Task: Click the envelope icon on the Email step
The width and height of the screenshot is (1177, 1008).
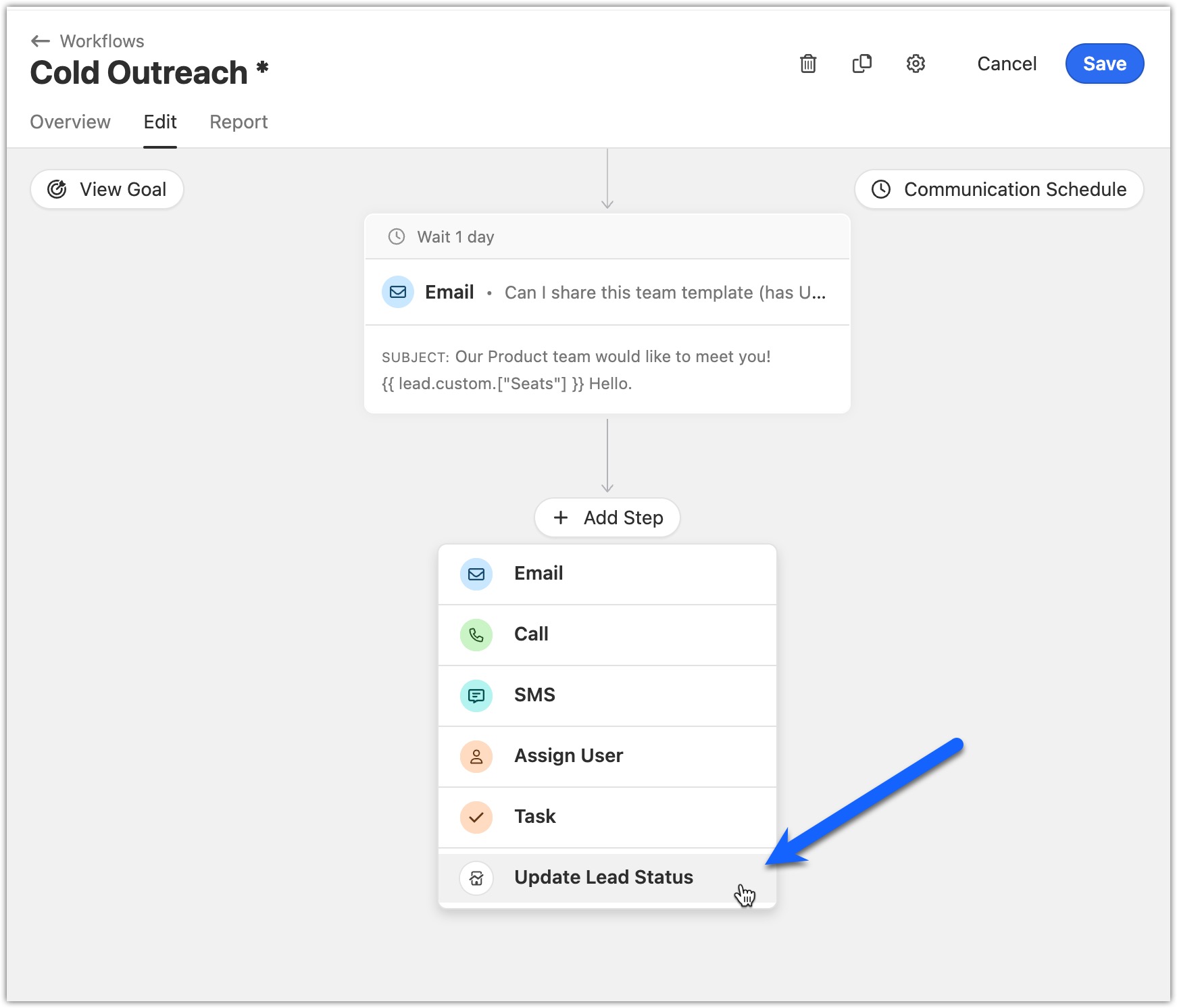Action: [397, 293]
